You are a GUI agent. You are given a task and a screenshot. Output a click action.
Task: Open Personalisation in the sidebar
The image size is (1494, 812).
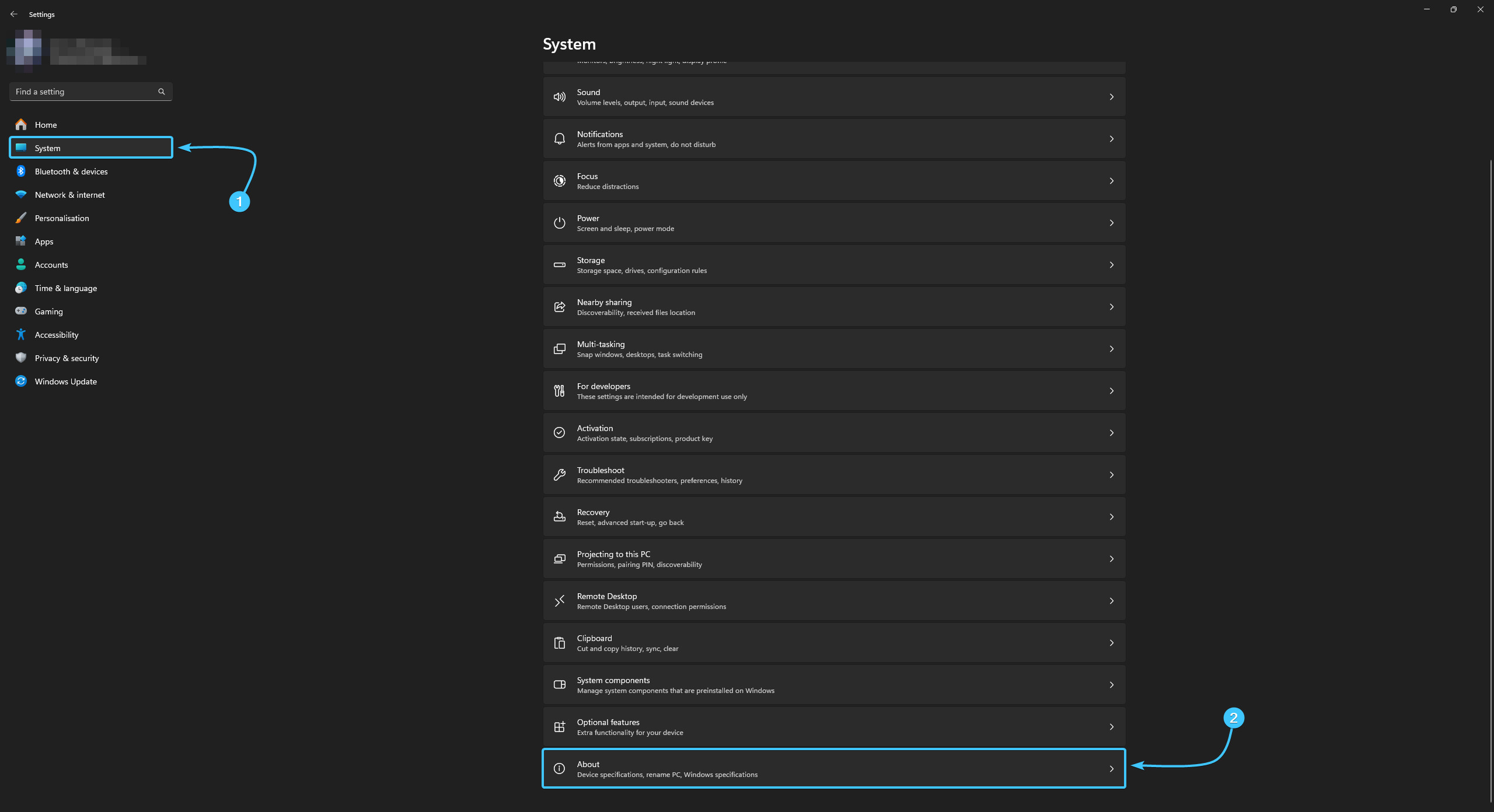[62, 218]
